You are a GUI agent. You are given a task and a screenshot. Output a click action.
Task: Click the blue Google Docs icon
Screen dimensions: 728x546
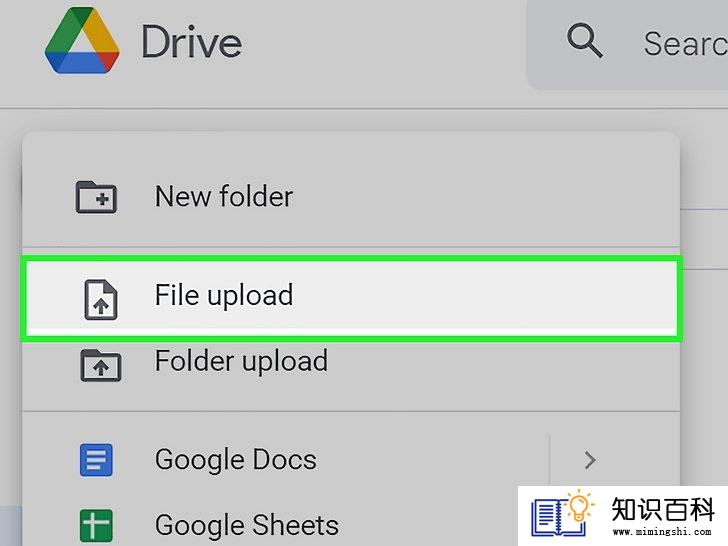point(96,460)
